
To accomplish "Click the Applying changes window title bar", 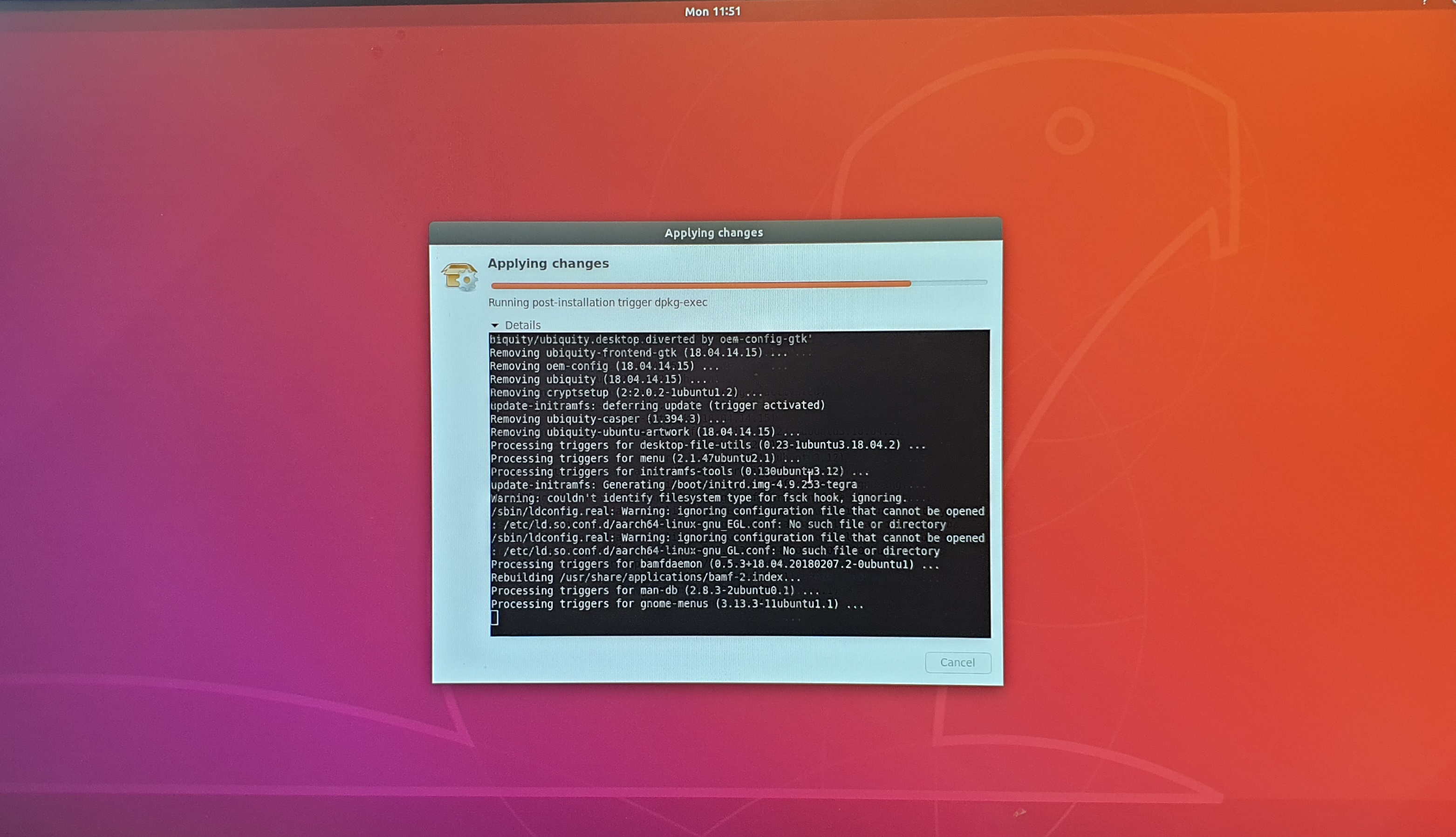I will [x=713, y=233].
